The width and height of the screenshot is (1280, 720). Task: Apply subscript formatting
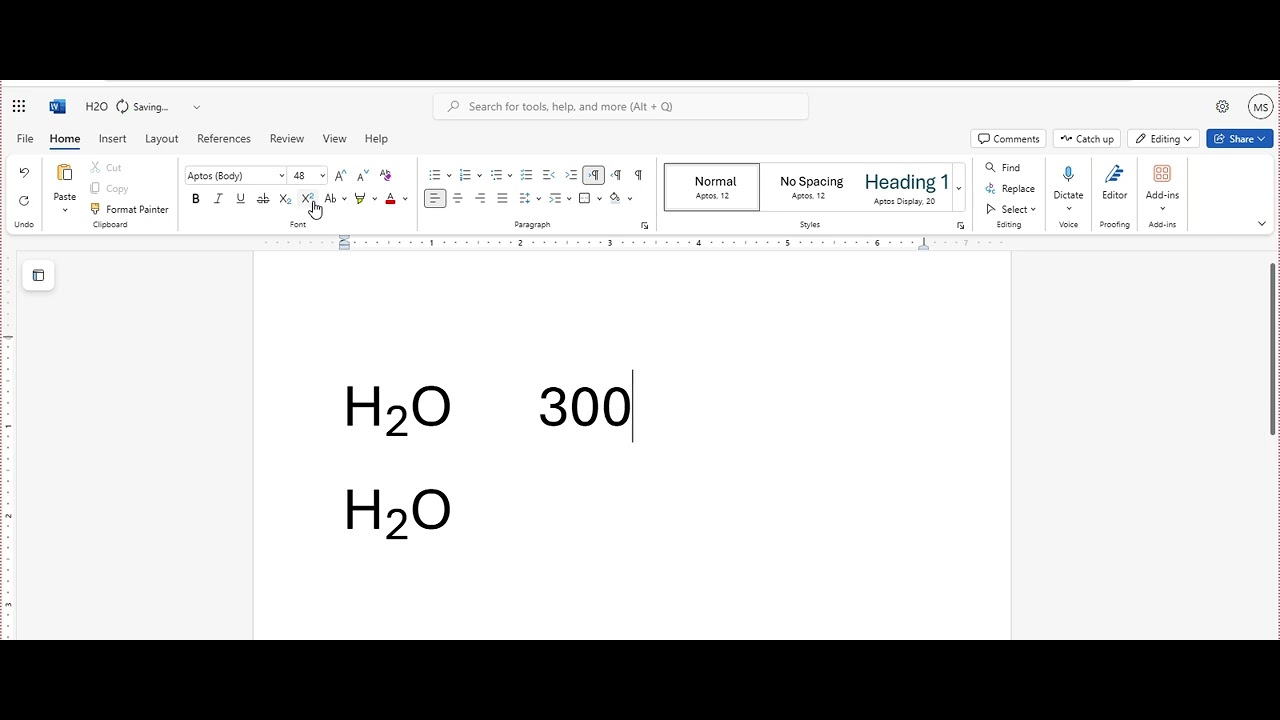click(285, 199)
